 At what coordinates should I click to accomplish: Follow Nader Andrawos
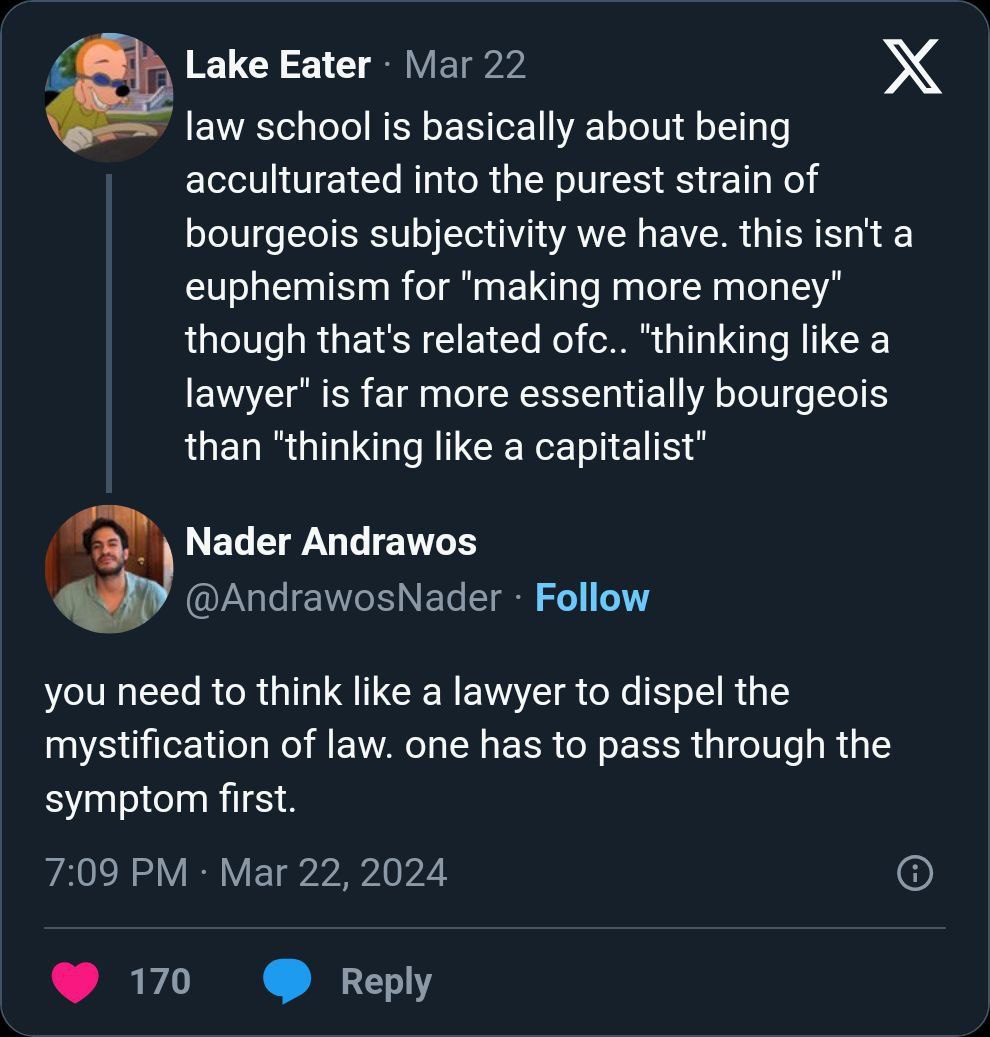coord(592,598)
